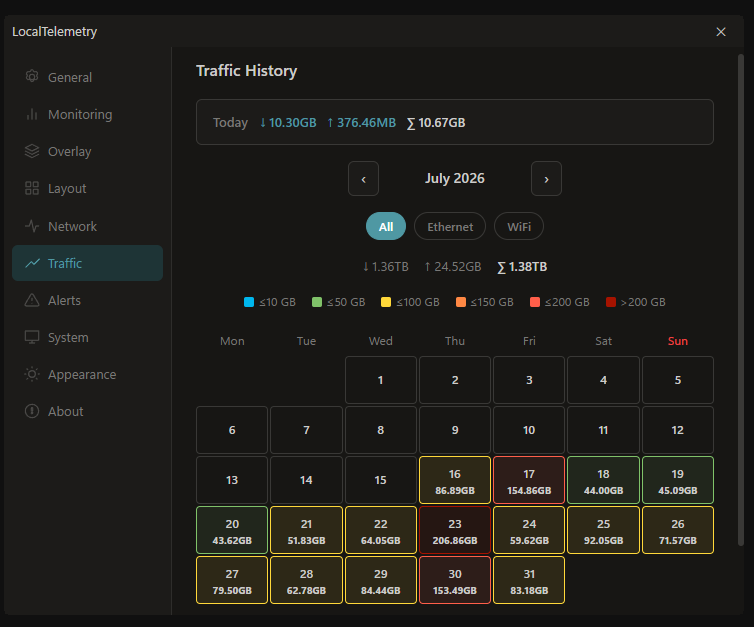754x627 pixels.
Task: Open the About section
Action: (88, 412)
